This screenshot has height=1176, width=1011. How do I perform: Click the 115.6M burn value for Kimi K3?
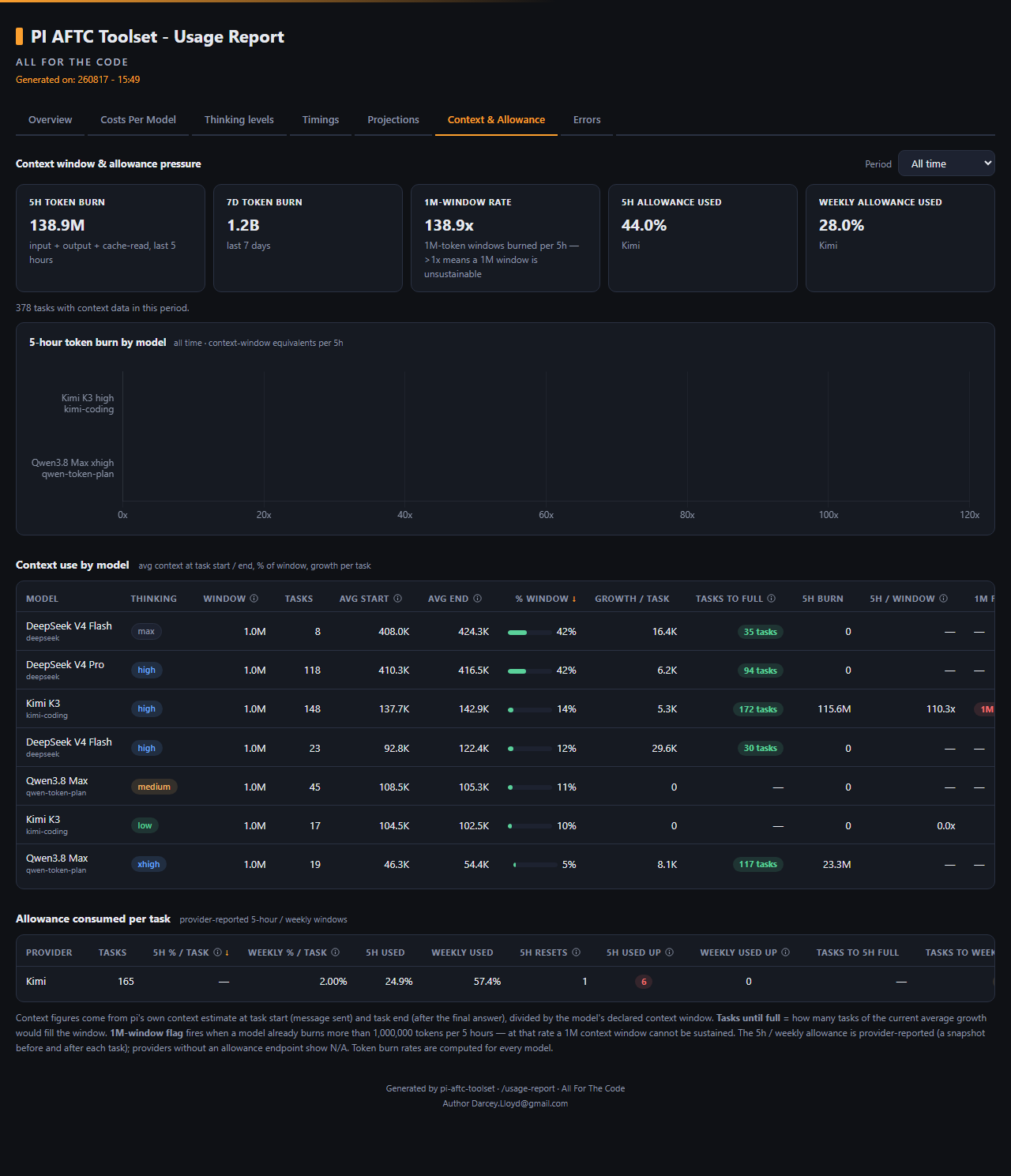coord(834,709)
